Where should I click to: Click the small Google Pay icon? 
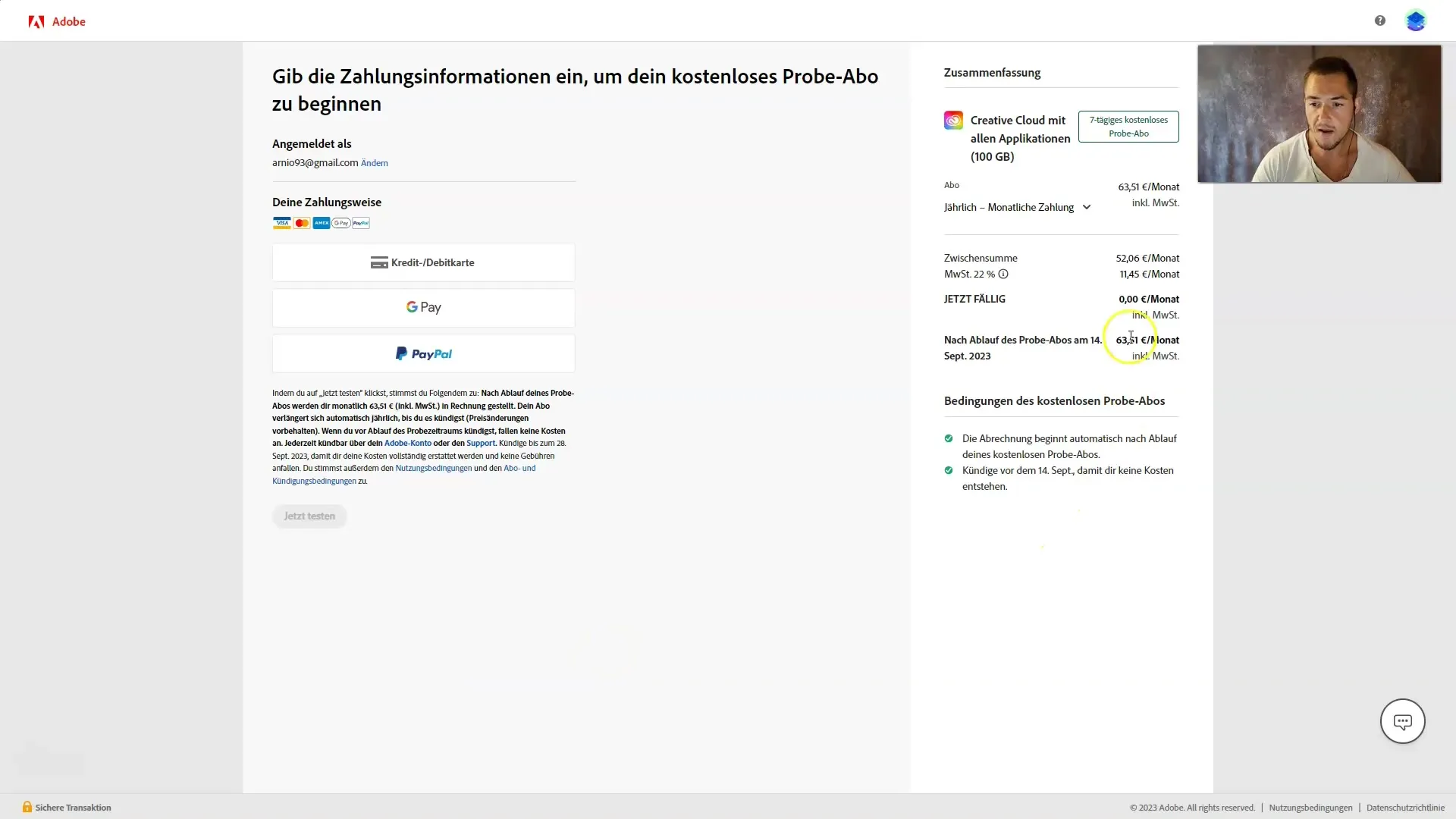tap(341, 223)
